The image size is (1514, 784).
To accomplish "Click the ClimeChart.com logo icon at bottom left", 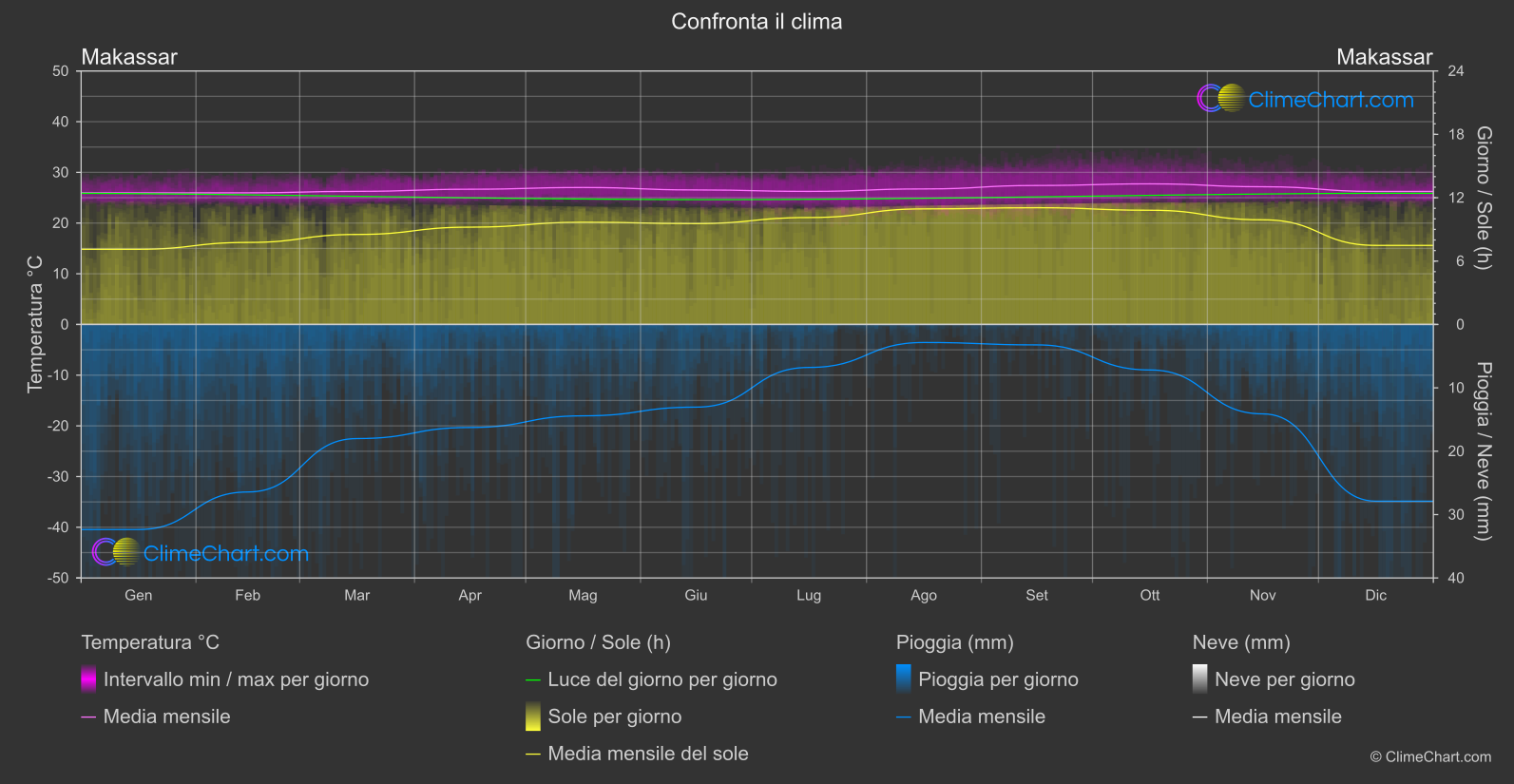I will pyautogui.click(x=116, y=551).
